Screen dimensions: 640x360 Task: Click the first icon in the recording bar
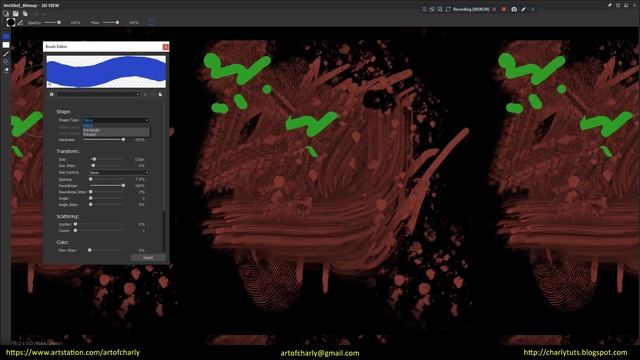[424, 9]
